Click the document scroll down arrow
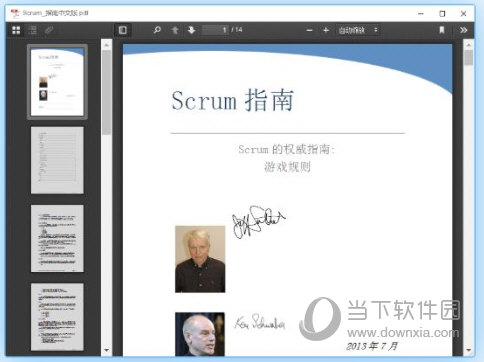 click(468, 350)
